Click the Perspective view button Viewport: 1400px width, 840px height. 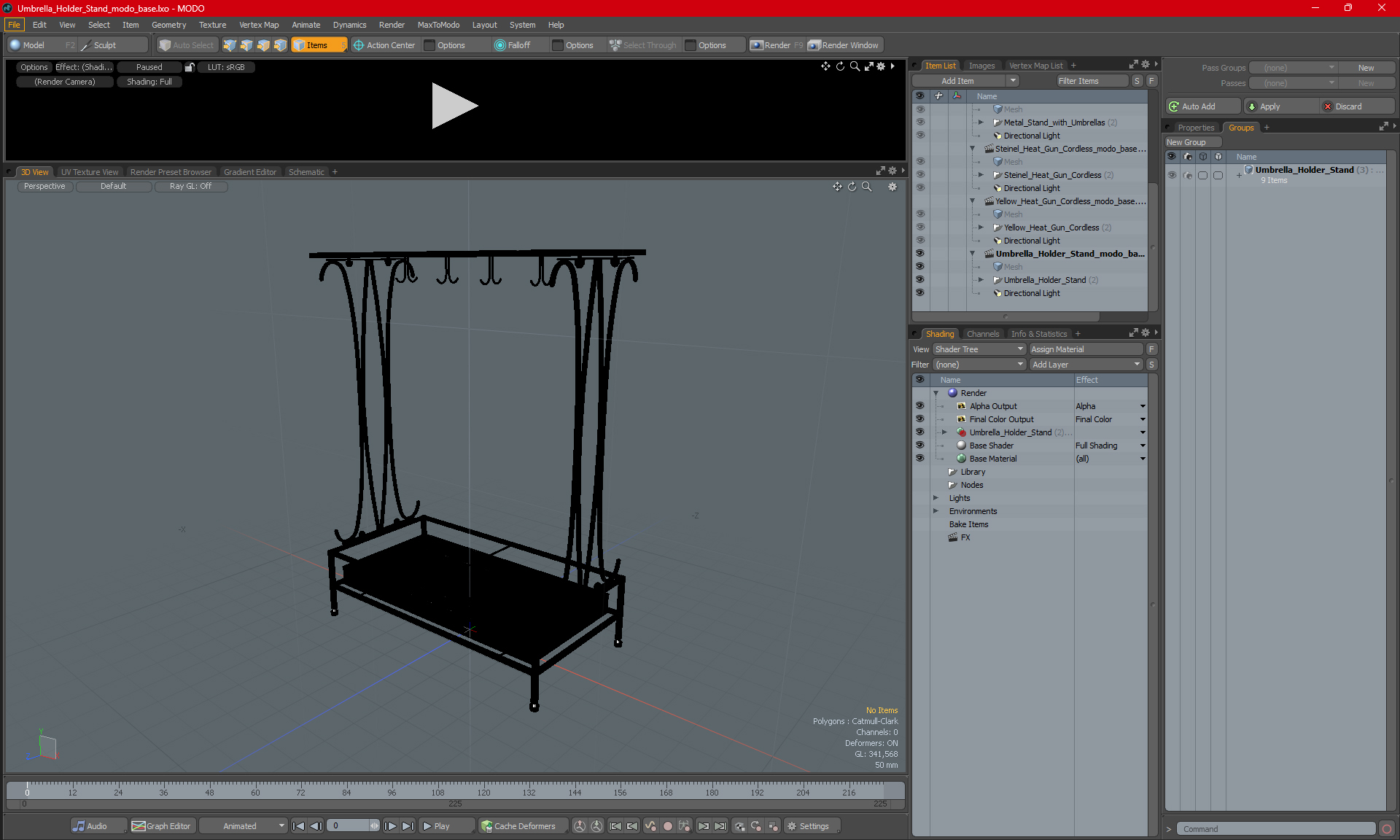pyautogui.click(x=44, y=187)
